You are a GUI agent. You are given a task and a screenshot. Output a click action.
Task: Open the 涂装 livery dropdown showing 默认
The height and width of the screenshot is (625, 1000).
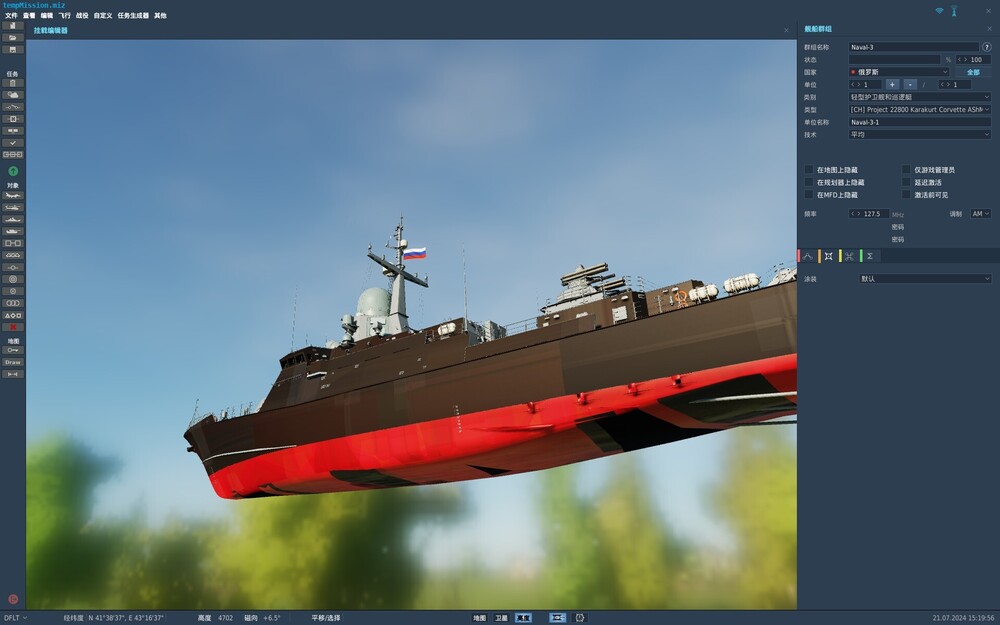pos(925,279)
